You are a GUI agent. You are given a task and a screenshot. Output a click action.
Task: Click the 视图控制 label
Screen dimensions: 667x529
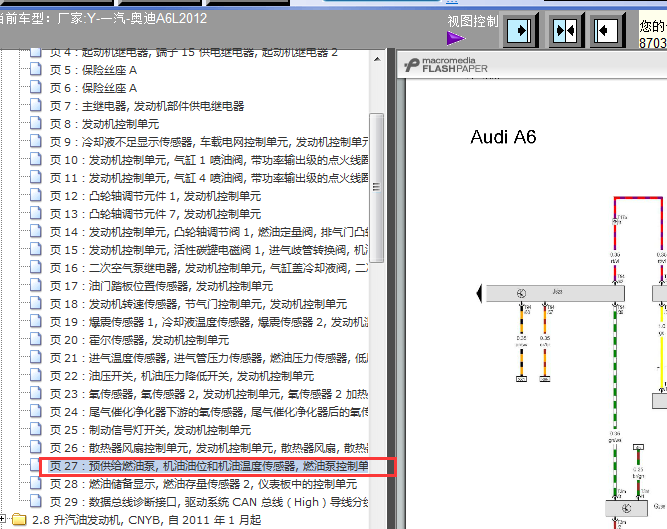pyautogui.click(x=472, y=21)
